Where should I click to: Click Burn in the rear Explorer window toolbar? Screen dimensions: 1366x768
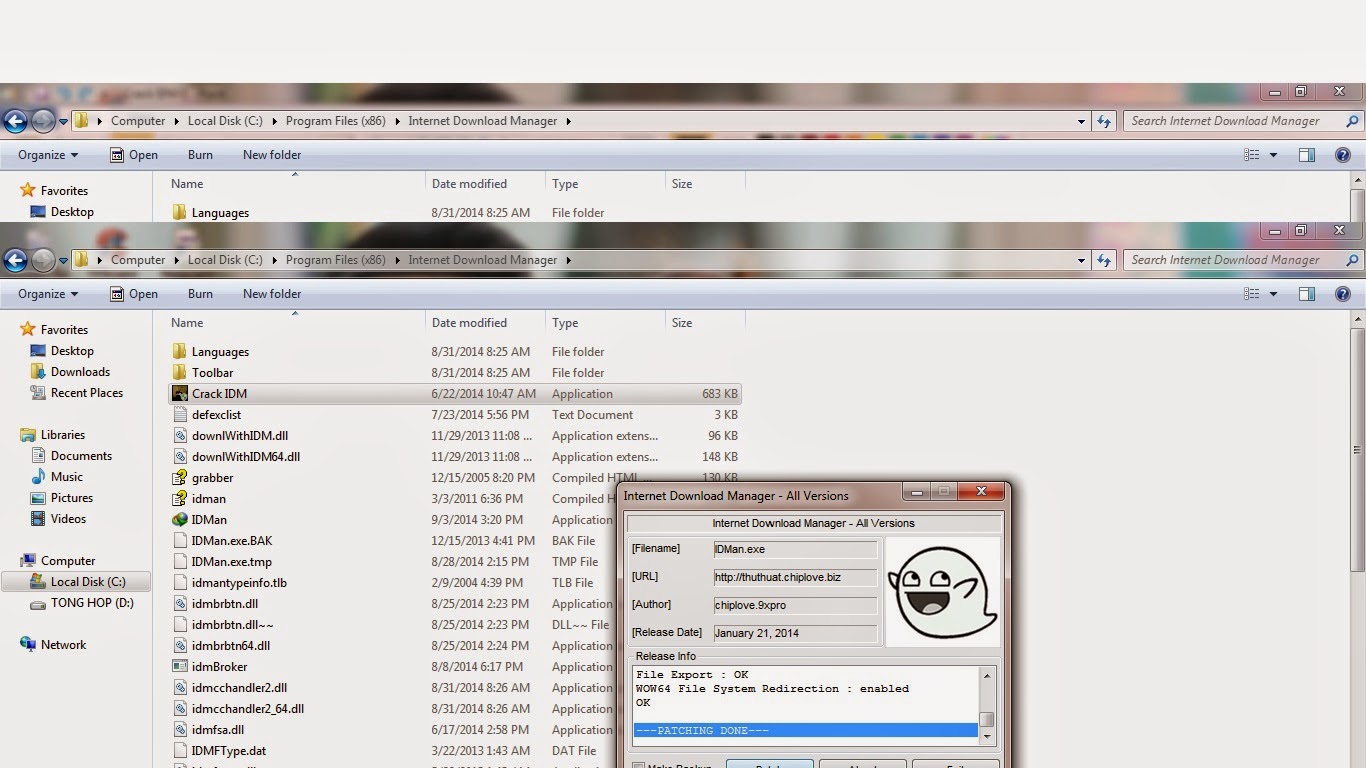click(200, 155)
